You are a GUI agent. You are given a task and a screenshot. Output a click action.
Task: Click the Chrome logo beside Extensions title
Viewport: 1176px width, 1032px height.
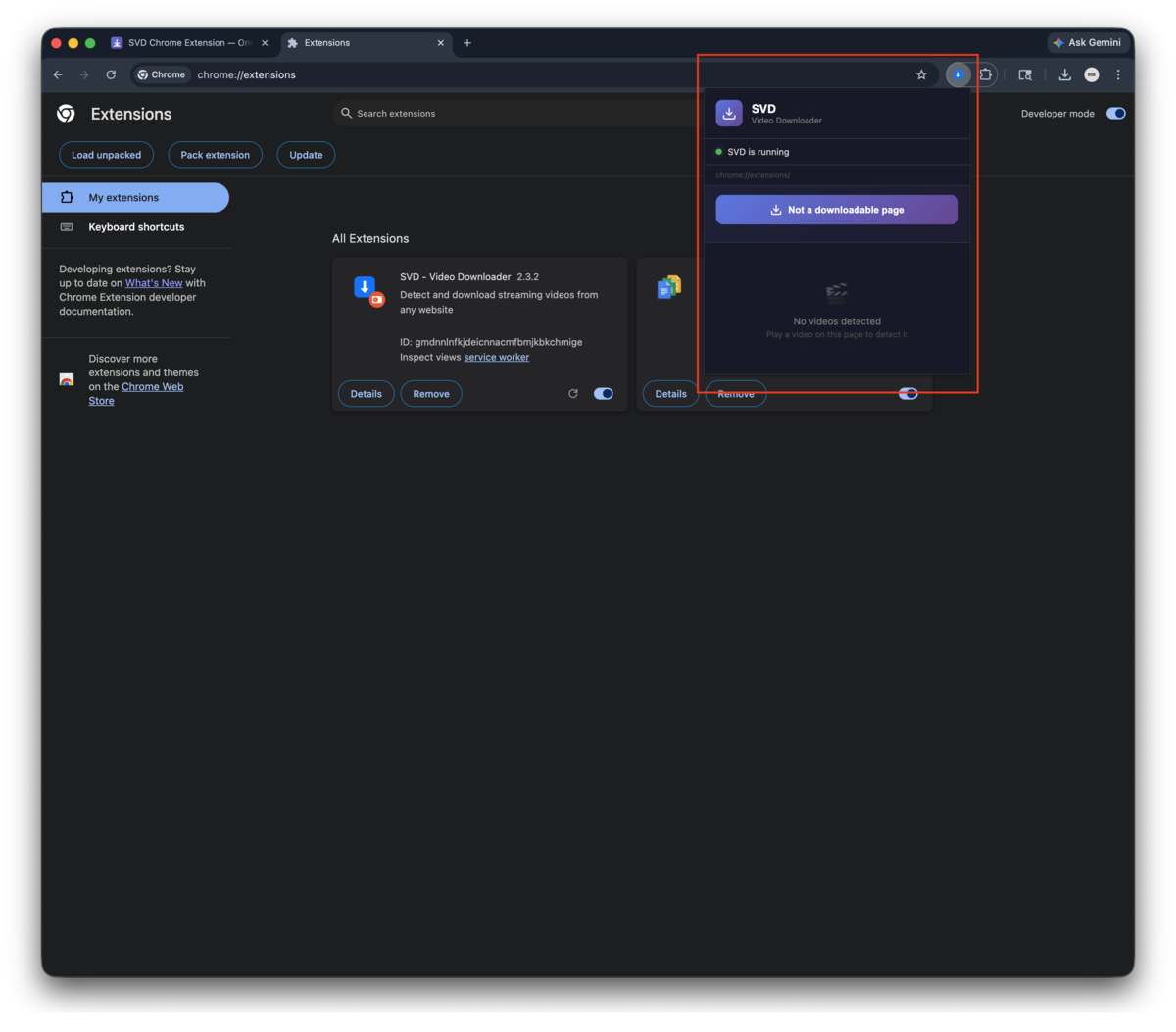pos(67,114)
